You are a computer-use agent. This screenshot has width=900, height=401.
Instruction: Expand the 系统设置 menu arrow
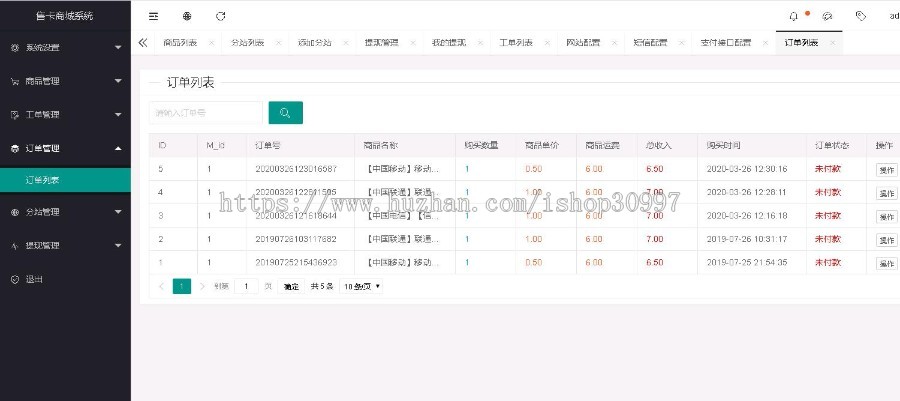pos(118,48)
